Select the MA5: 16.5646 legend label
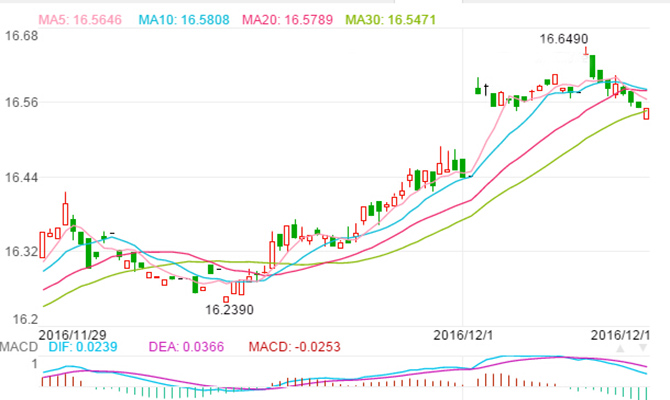This screenshot has width=670, height=400. tap(80, 20)
